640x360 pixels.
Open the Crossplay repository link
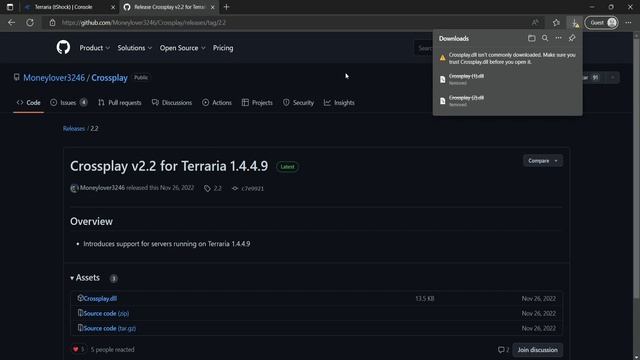(x=109, y=78)
